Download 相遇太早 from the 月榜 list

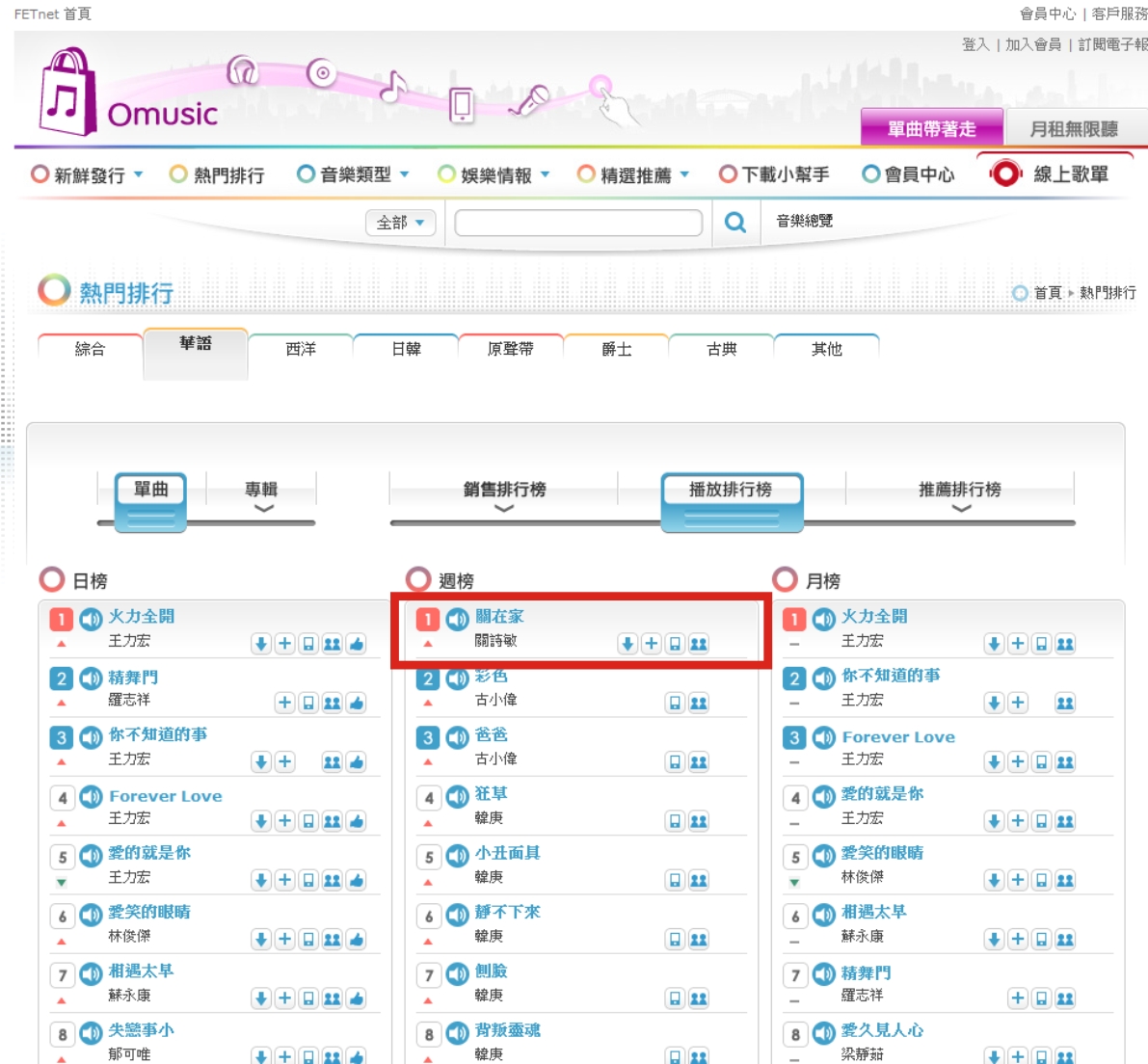coord(994,940)
